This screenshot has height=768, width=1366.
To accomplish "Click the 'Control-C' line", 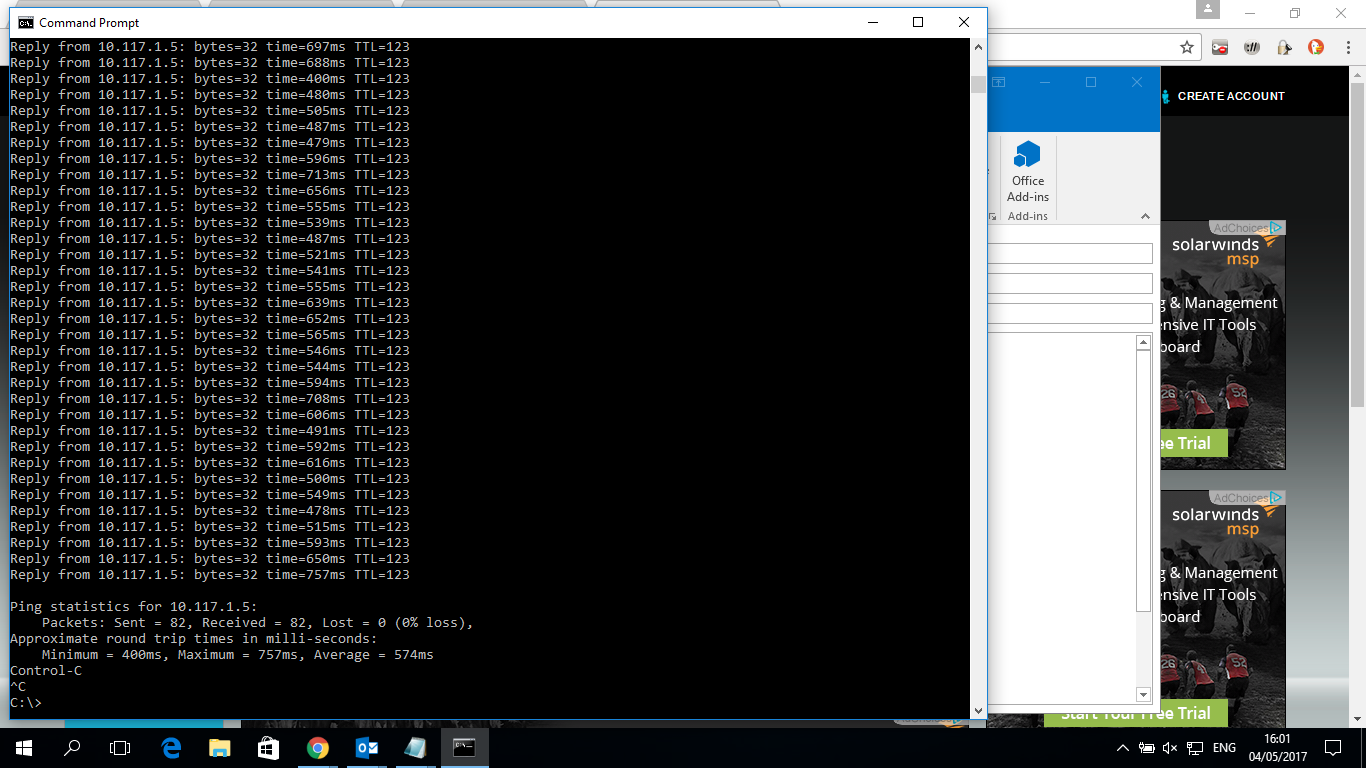I will pos(46,671).
